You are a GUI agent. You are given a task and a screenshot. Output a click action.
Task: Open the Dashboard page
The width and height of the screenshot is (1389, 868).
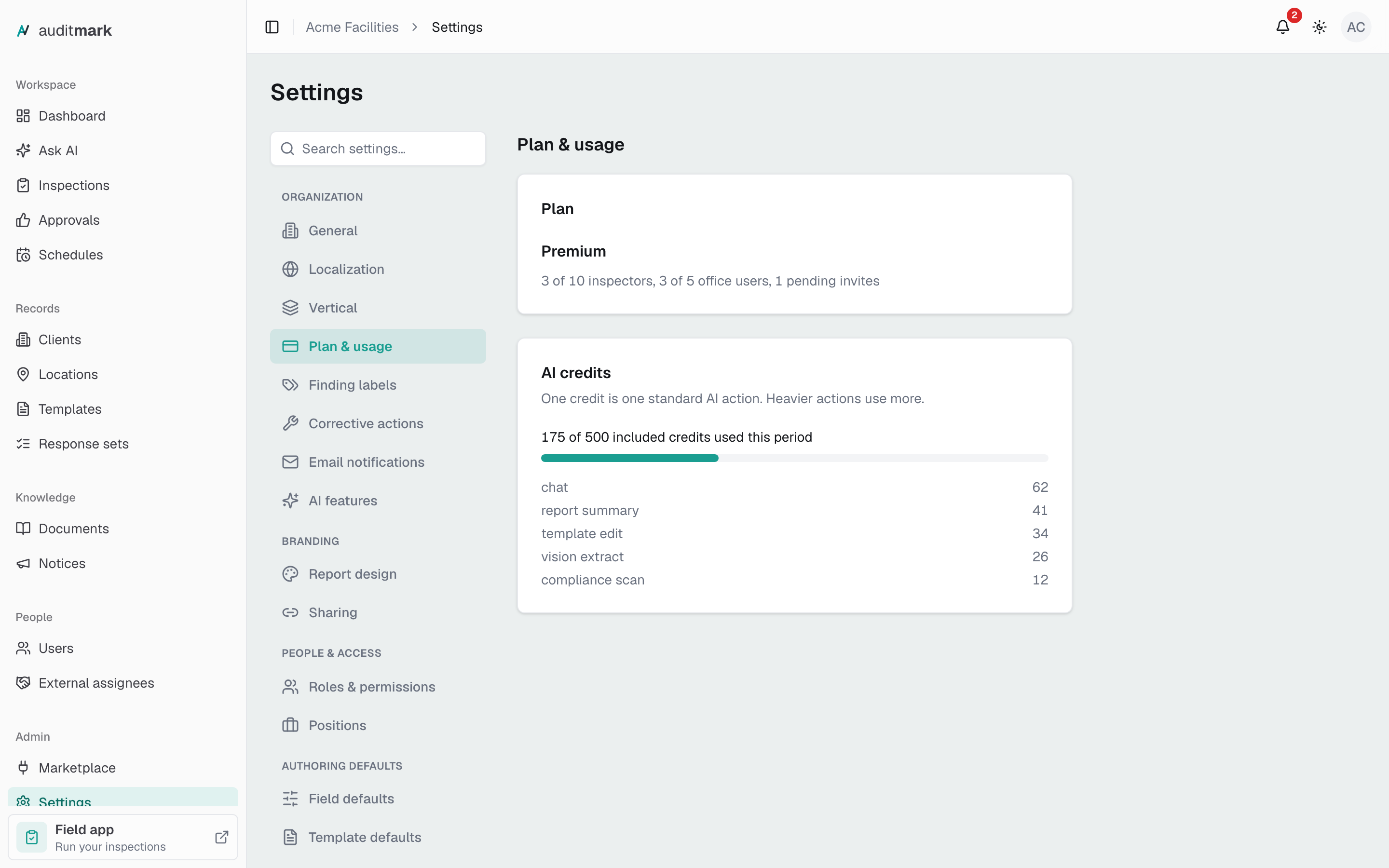pyautogui.click(x=123, y=116)
